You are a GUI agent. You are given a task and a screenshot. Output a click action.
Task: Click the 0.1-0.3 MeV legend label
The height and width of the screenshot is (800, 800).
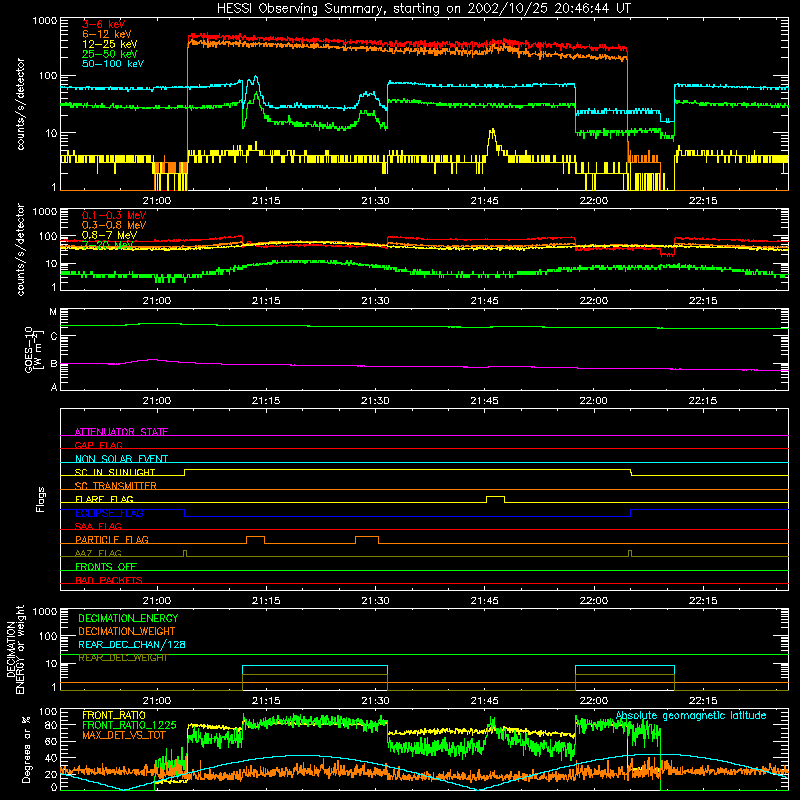(x=114, y=215)
